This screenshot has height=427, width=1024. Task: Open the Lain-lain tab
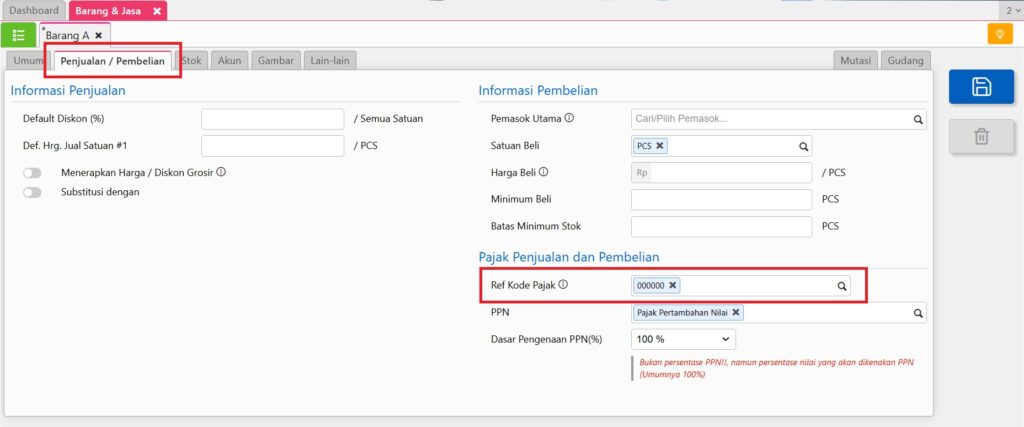[x=330, y=61]
